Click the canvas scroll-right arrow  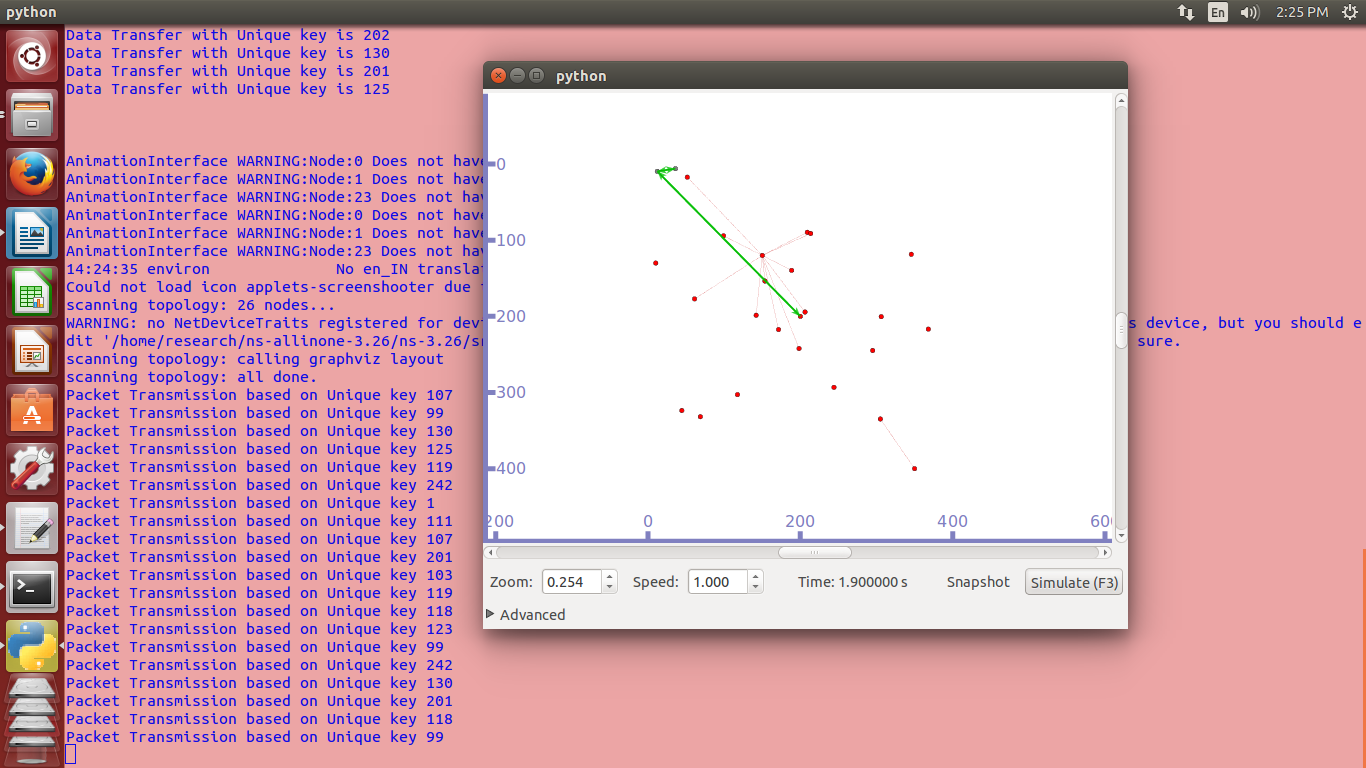tap(1105, 552)
